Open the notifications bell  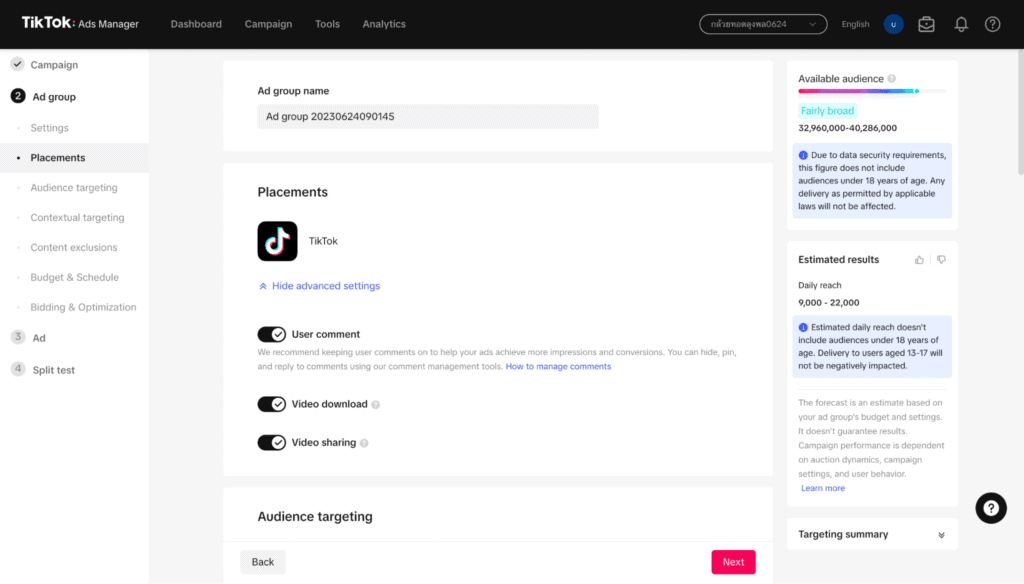[961, 24]
